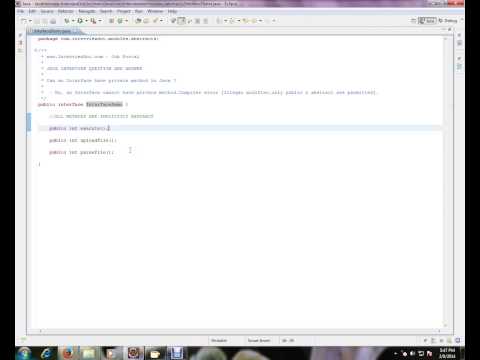Image resolution: width=480 pixels, height=360 pixels.
Task: Click the blue change marker in editor gutter
Action: tap(29, 122)
